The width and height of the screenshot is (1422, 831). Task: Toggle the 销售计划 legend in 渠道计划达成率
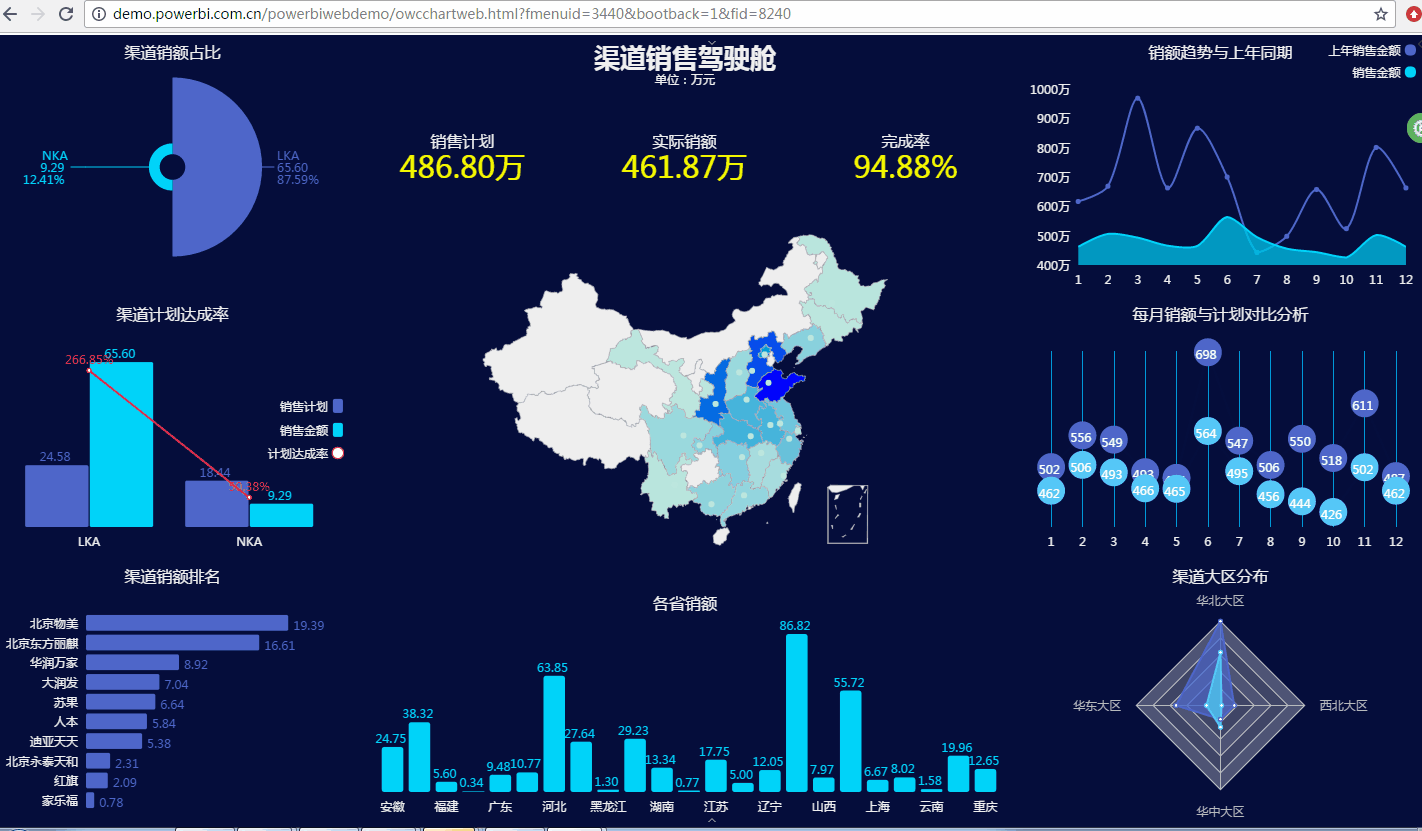coord(311,406)
